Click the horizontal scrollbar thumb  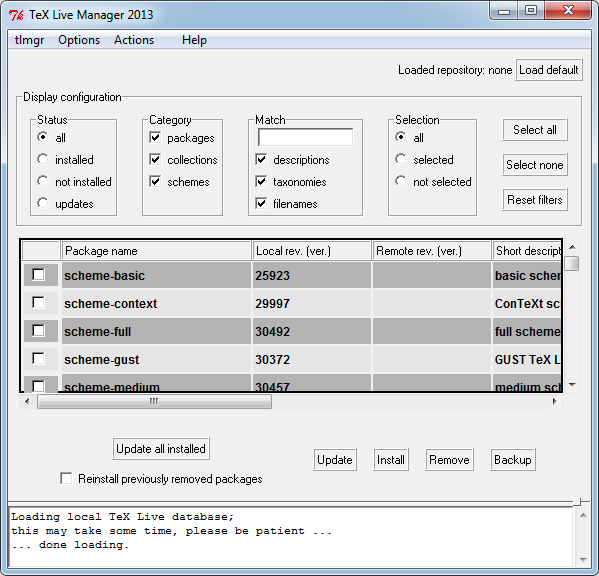(154, 401)
